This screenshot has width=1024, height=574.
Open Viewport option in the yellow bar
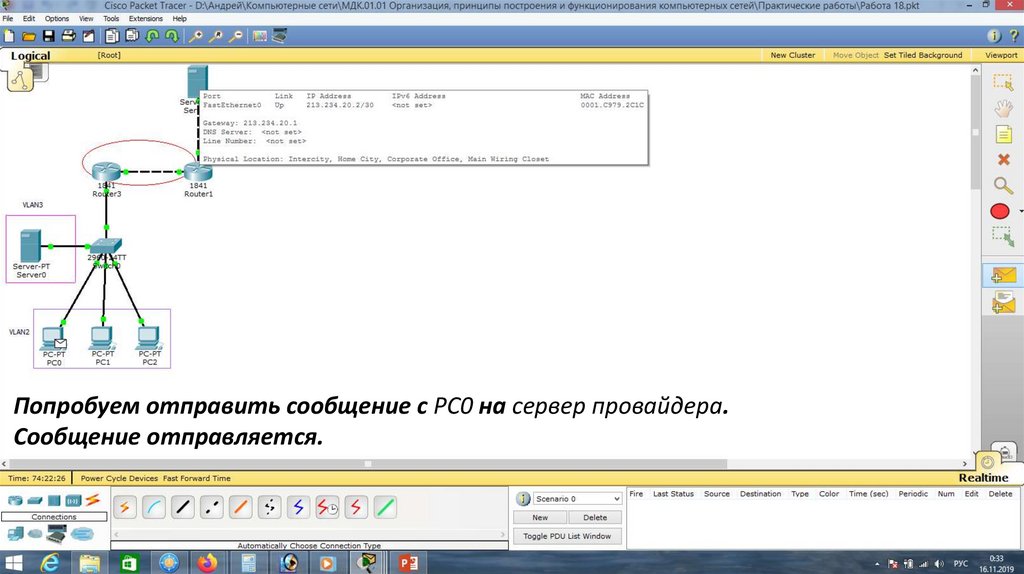tap(1001, 55)
